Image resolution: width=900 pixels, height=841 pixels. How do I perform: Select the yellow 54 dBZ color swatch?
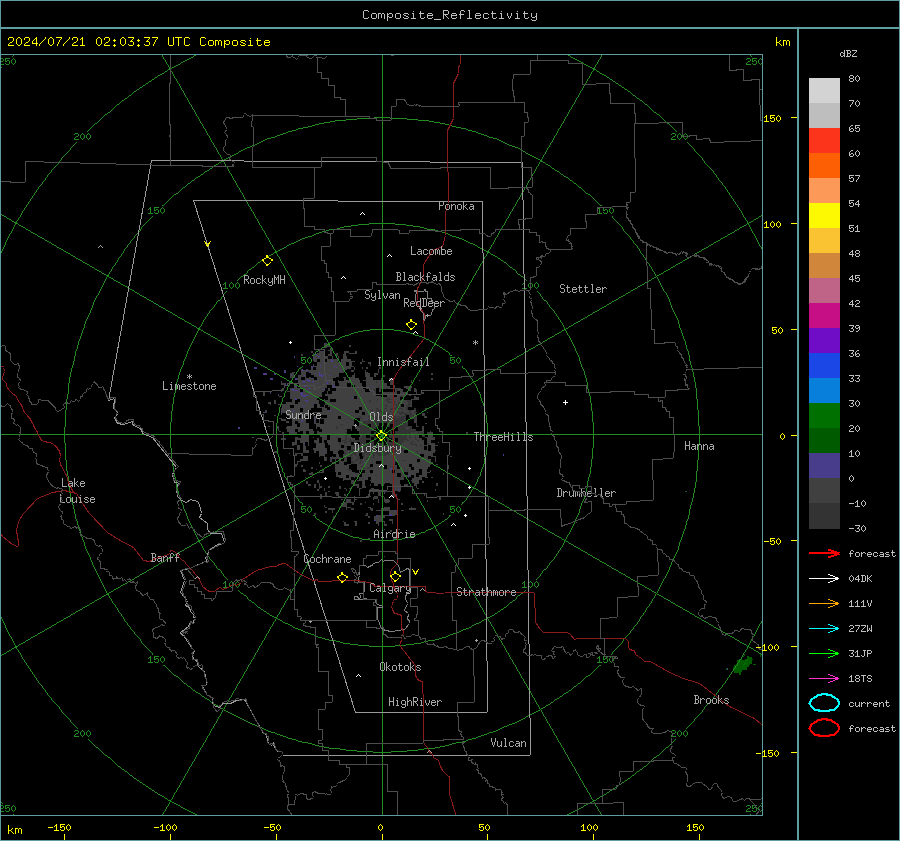(x=824, y=216)
